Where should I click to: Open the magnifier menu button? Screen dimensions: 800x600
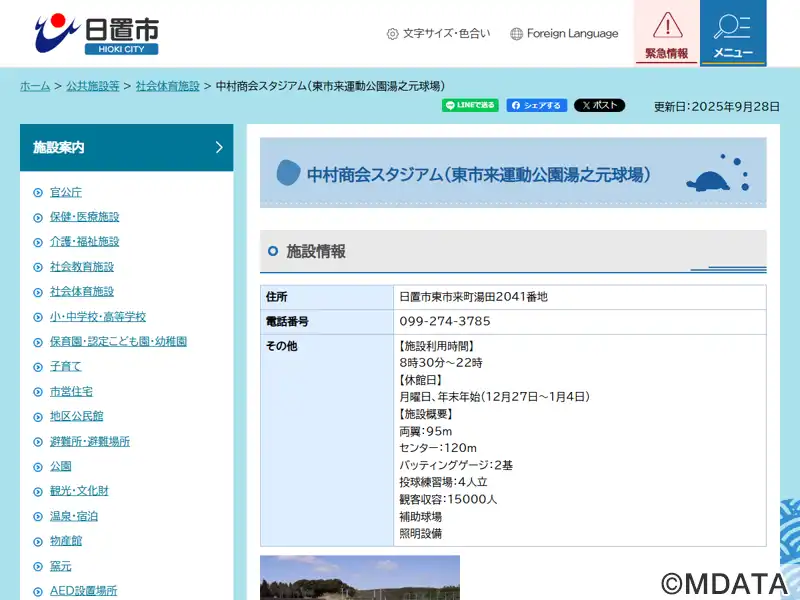point(733,32)
